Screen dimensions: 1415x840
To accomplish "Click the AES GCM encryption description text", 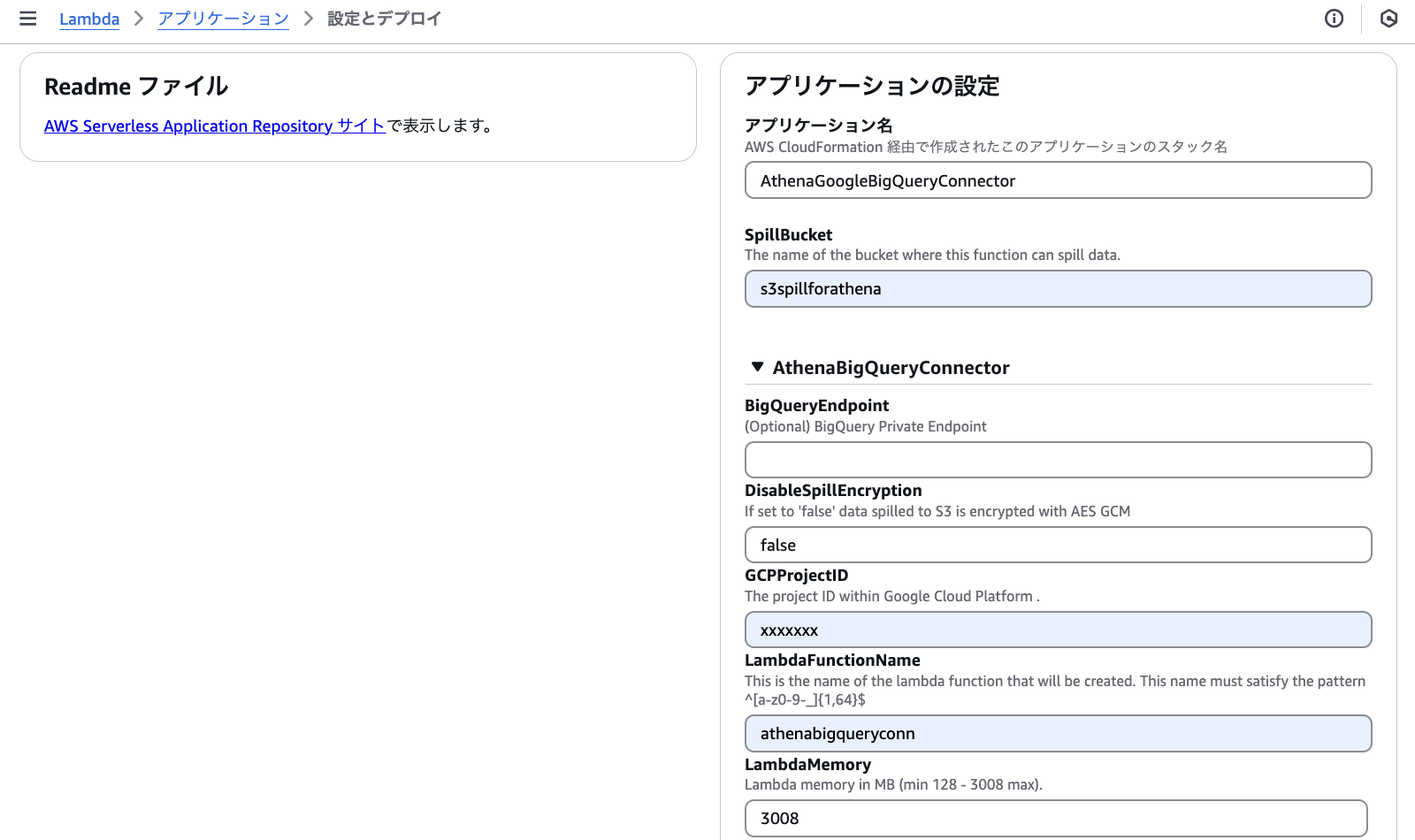I will [x=937, y=511].
